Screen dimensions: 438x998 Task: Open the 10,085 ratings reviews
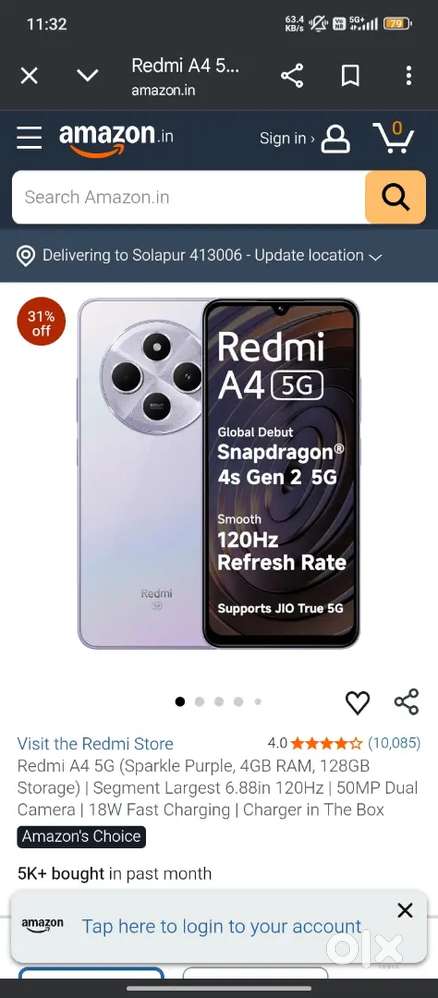(x=394, y=743)
